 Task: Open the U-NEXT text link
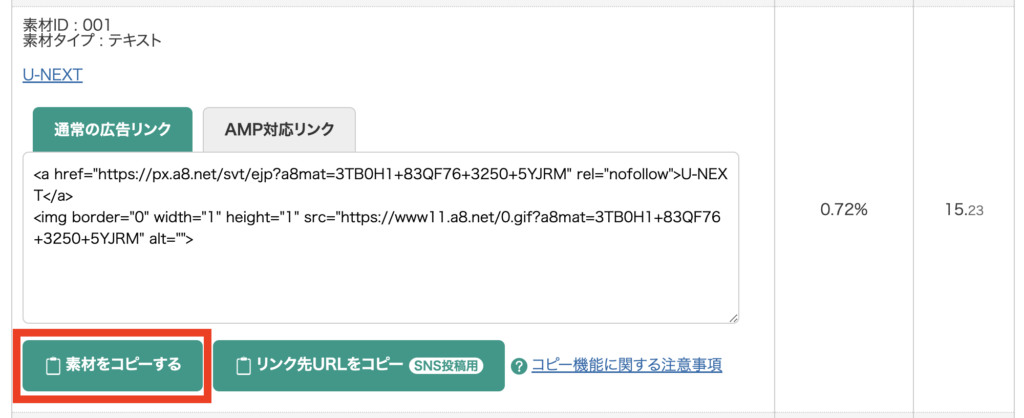coord(53,75)
